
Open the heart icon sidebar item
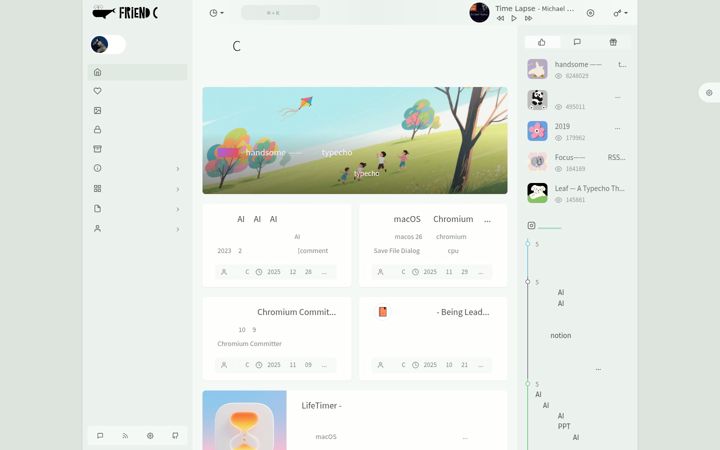97,91
